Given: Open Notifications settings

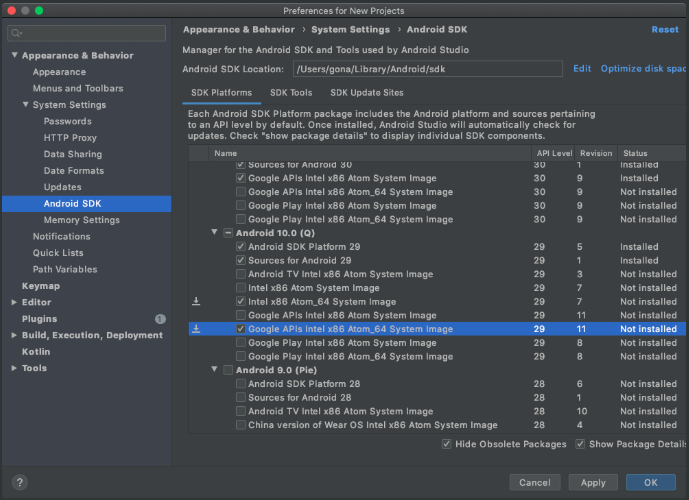Looking at the screenshot, I should (62, 236).
